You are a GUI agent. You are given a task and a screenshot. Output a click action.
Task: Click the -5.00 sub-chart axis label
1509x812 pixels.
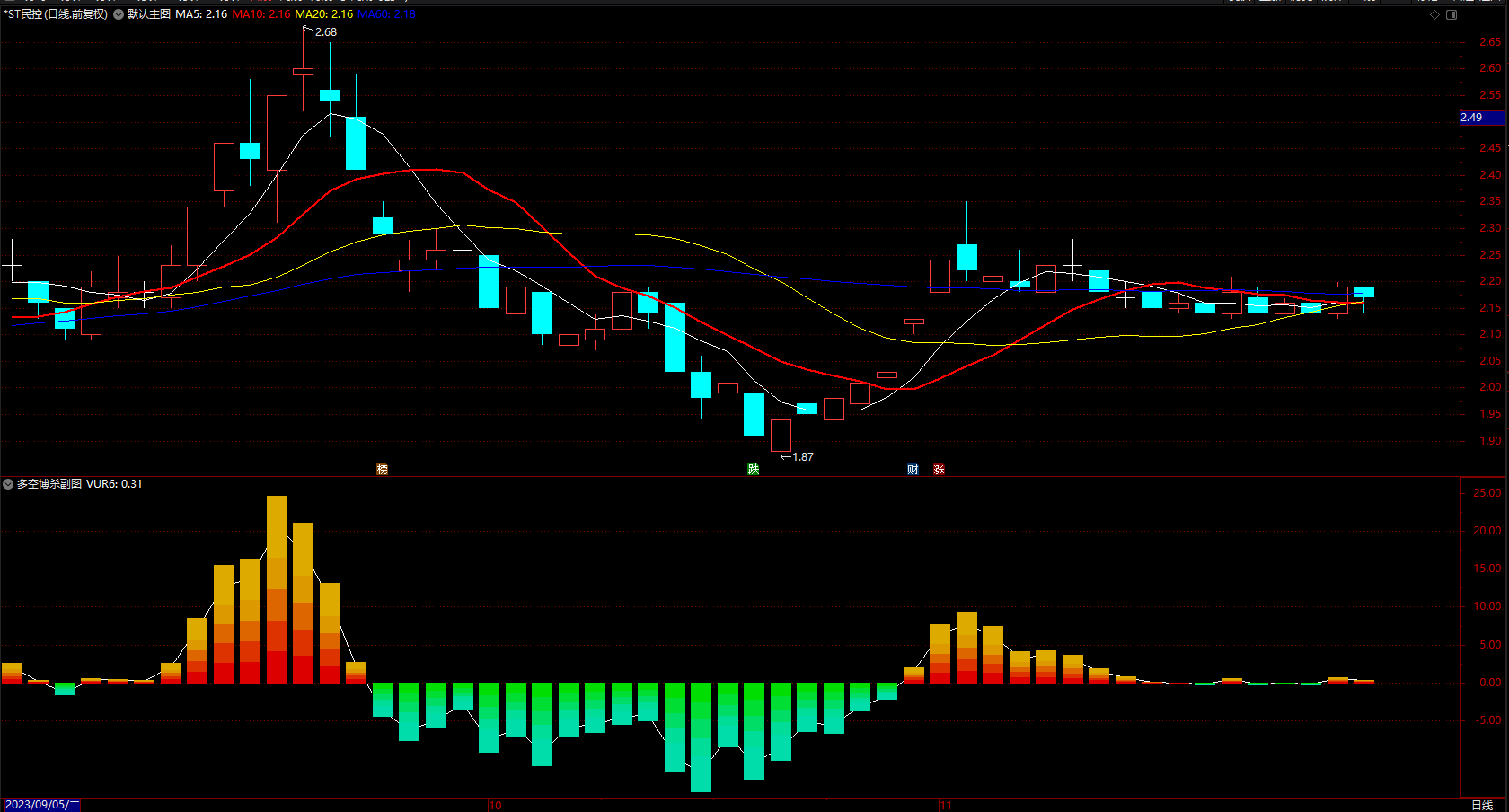(1487, 720)
